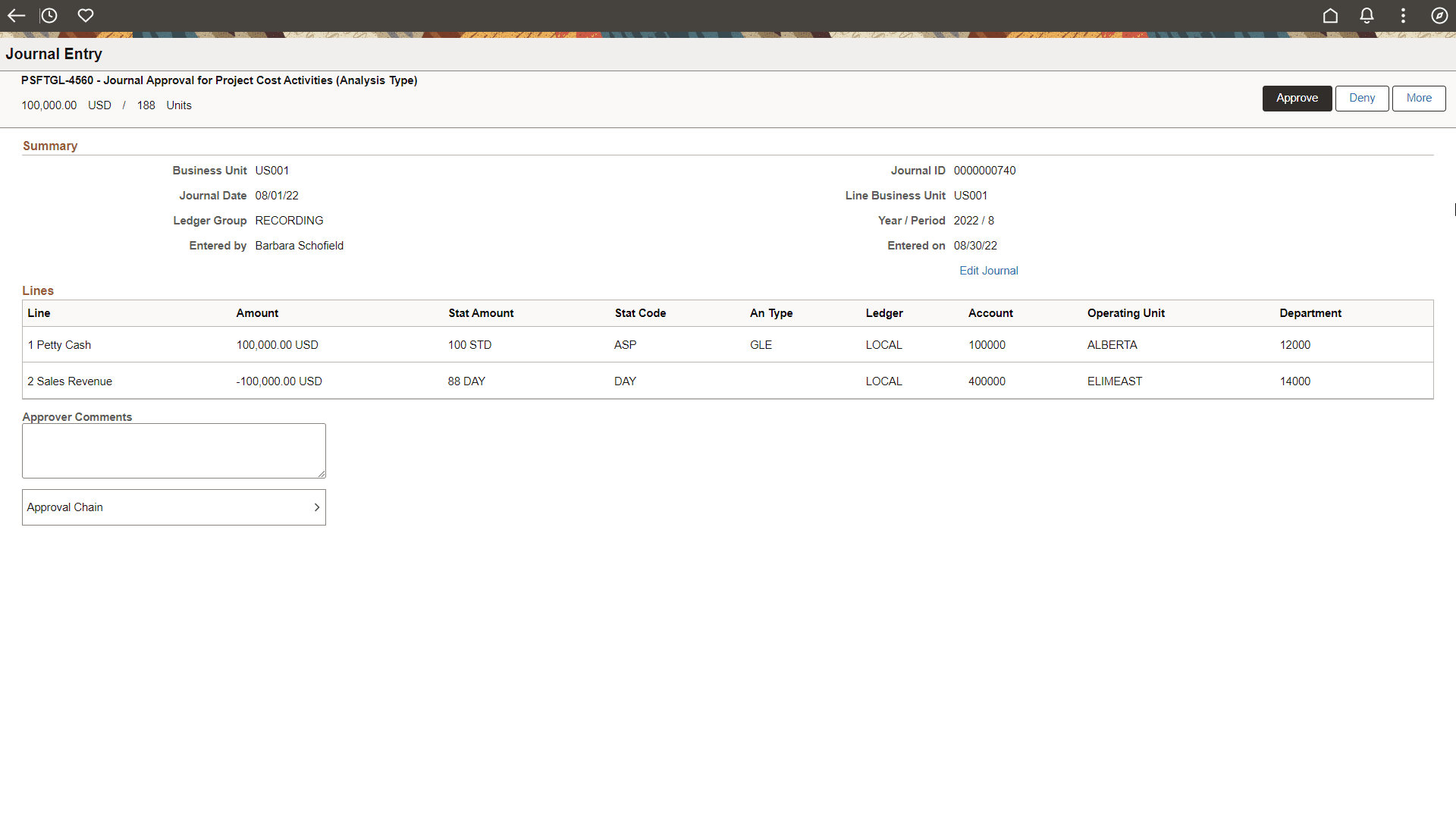The height and width of the screenshot is (819, 1456).
Task: Open favorites using the heart icon
Action: click(85, 15)
